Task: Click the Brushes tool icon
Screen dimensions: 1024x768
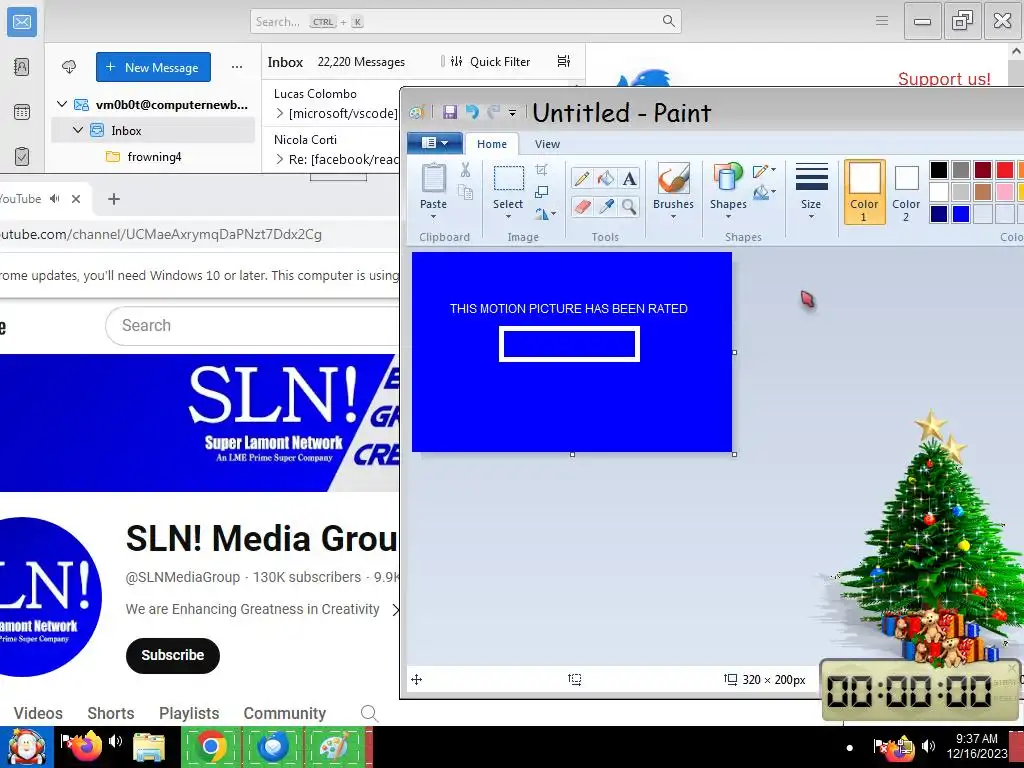Action: point(673,178)
